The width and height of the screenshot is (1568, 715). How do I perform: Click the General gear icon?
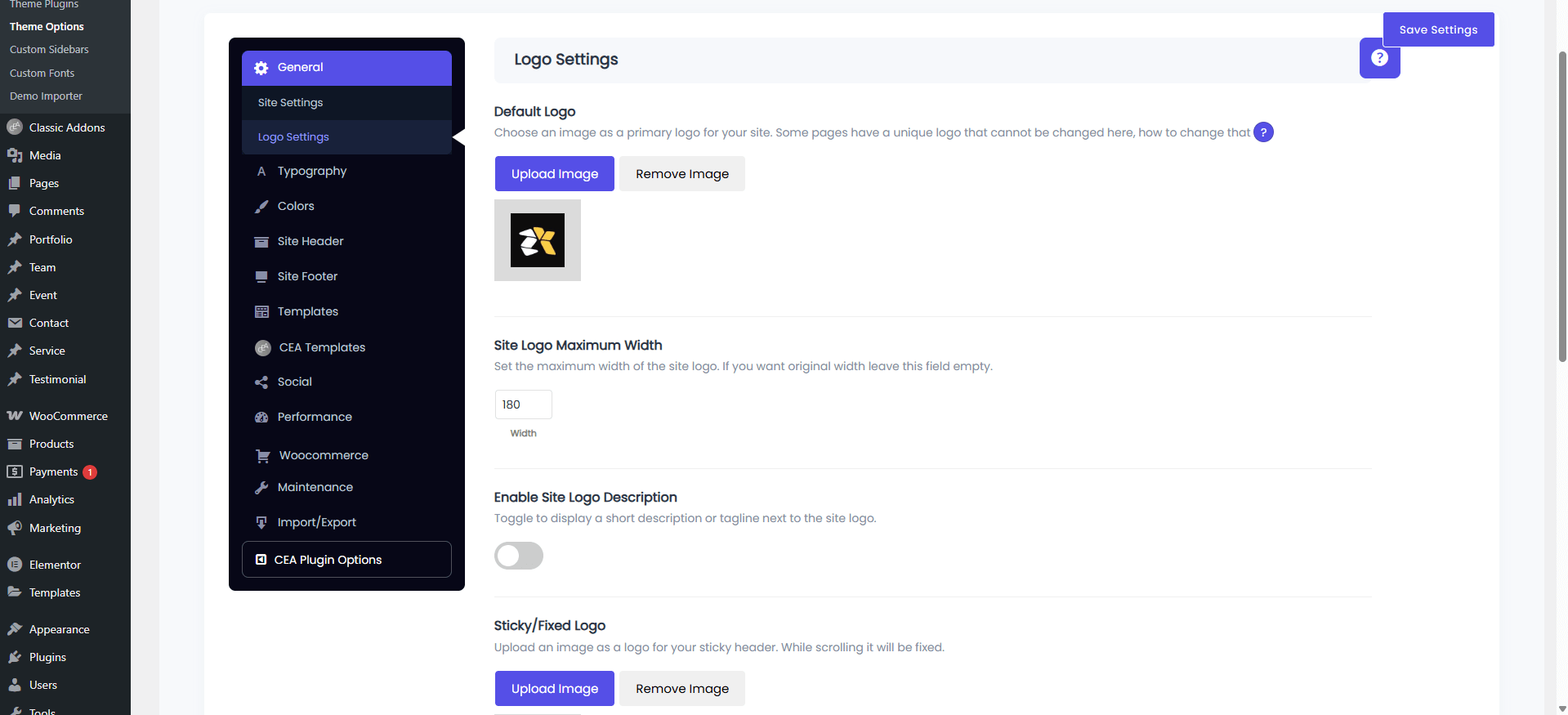261,68
